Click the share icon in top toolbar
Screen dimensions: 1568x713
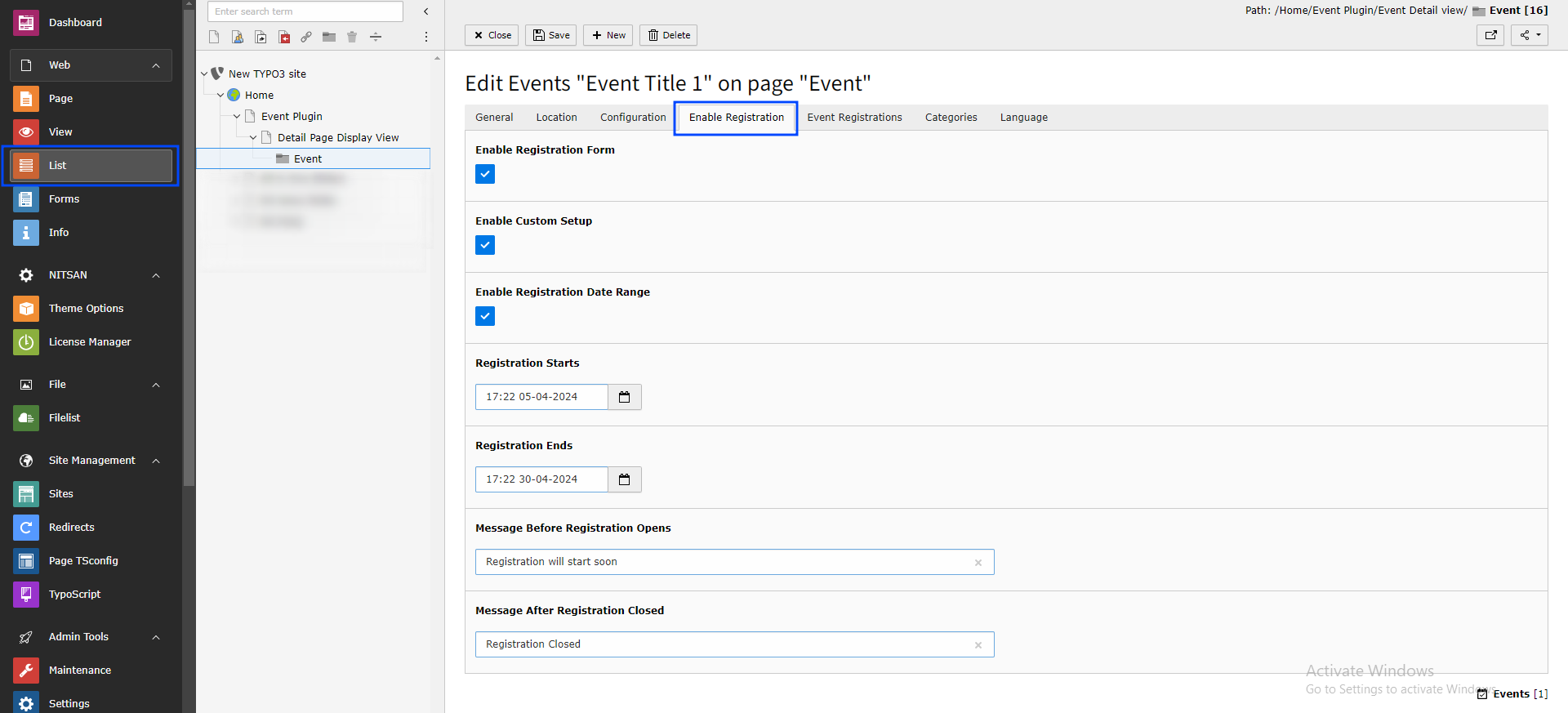(x=1530, y=35)
